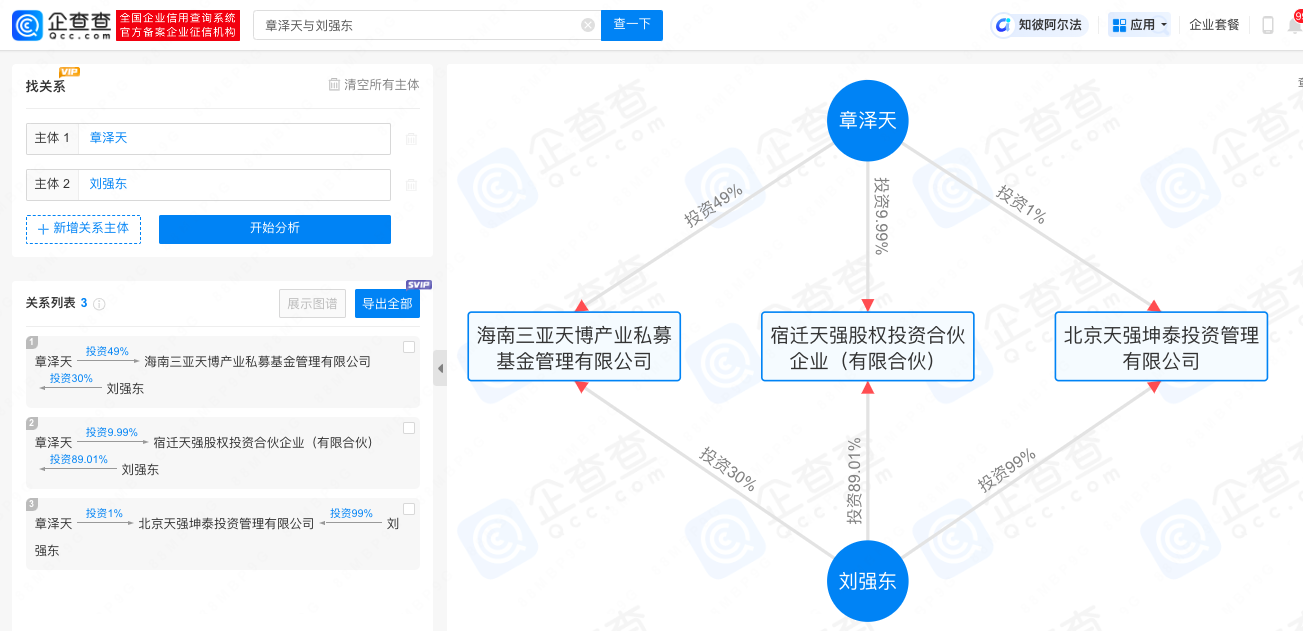Click the 北京天强坤泰投资管理有限公司 graph box
1303x631 pixels.
tap(1161, 347)
